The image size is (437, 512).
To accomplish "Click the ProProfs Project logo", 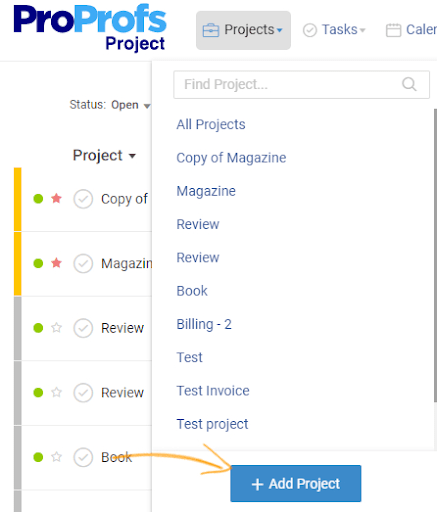I will coord(90,28).
